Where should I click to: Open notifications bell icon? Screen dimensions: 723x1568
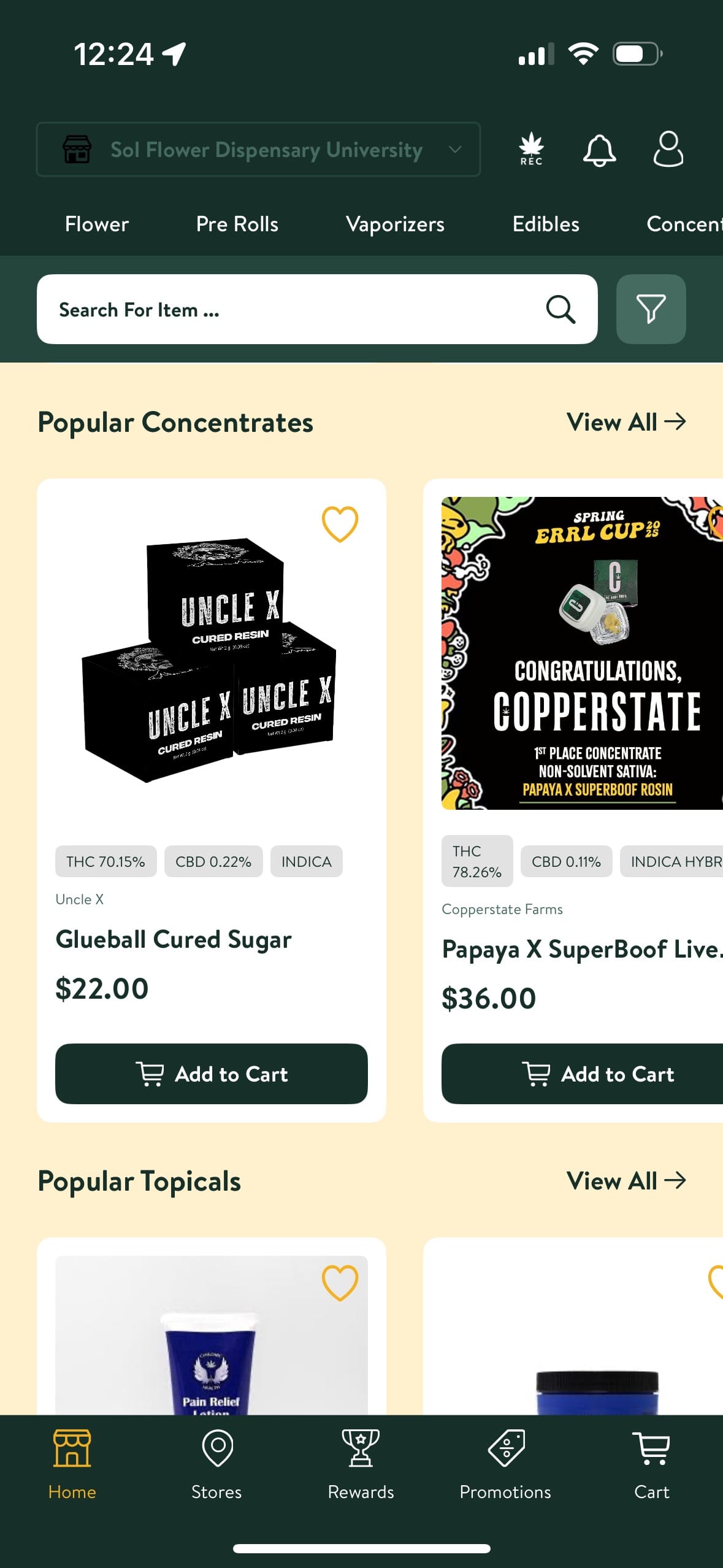tap(599, 150)
